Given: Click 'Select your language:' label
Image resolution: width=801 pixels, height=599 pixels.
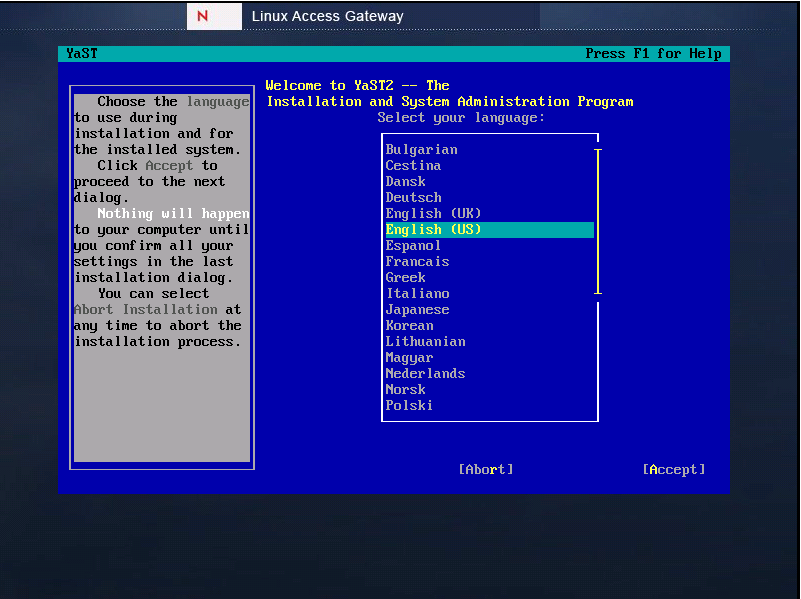Looking at the screenshot, I should coord(461,118).
